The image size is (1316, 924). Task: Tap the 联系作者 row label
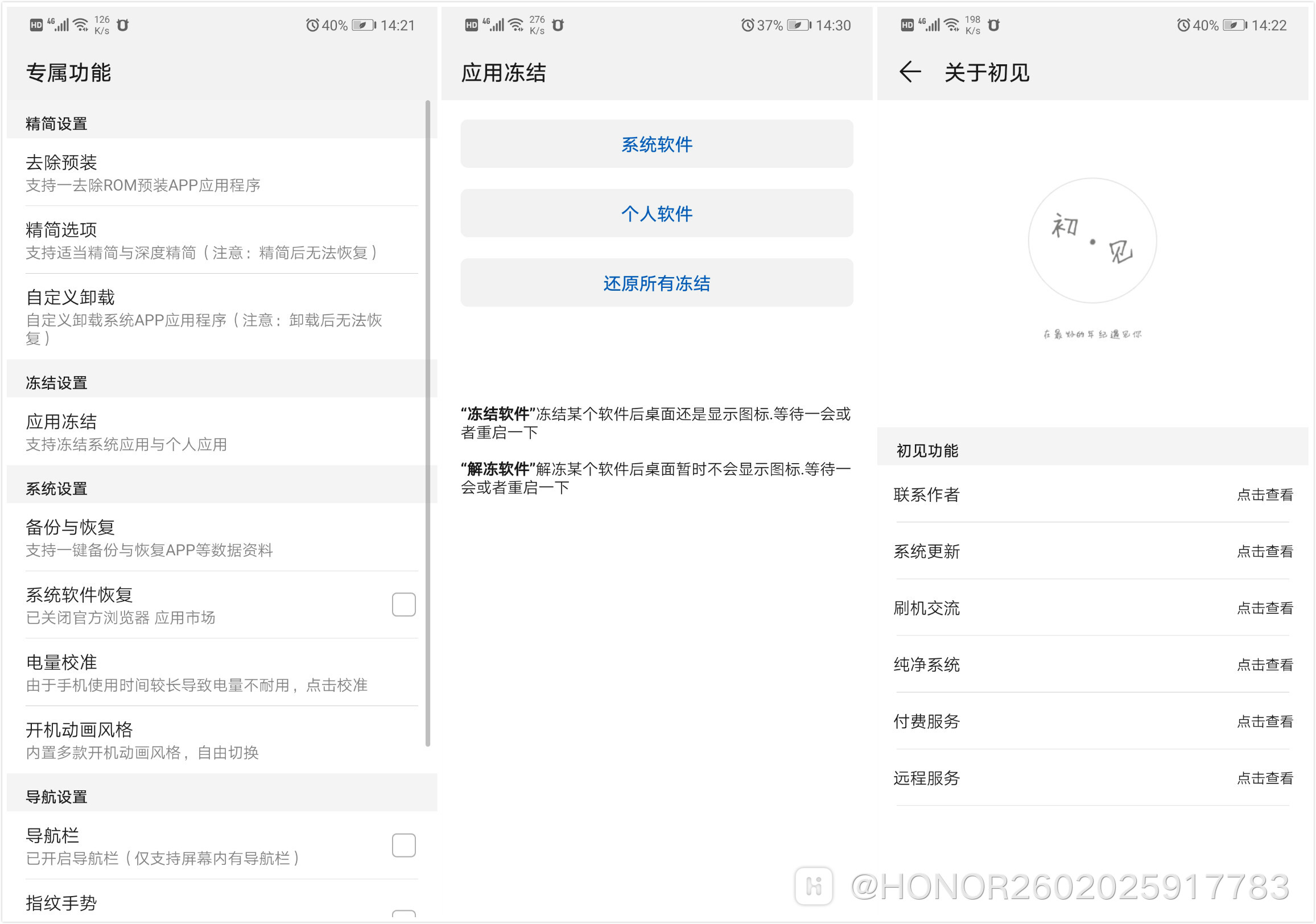(926, 494)
